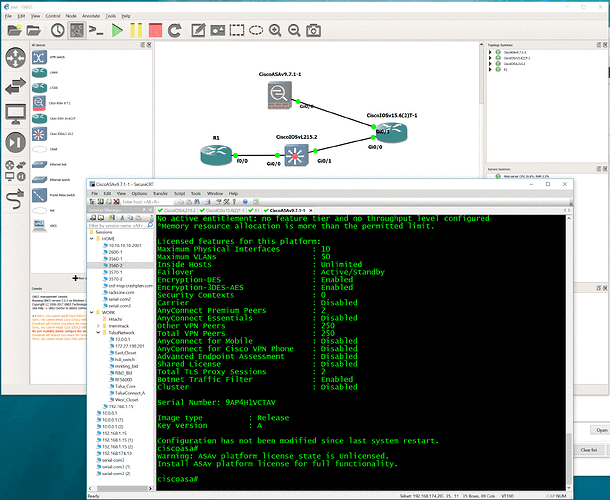The height and width of the screenshot is (500, 610).
Task: Suspend all nodes with the yellow pause icon
Action: pos(136,30)
